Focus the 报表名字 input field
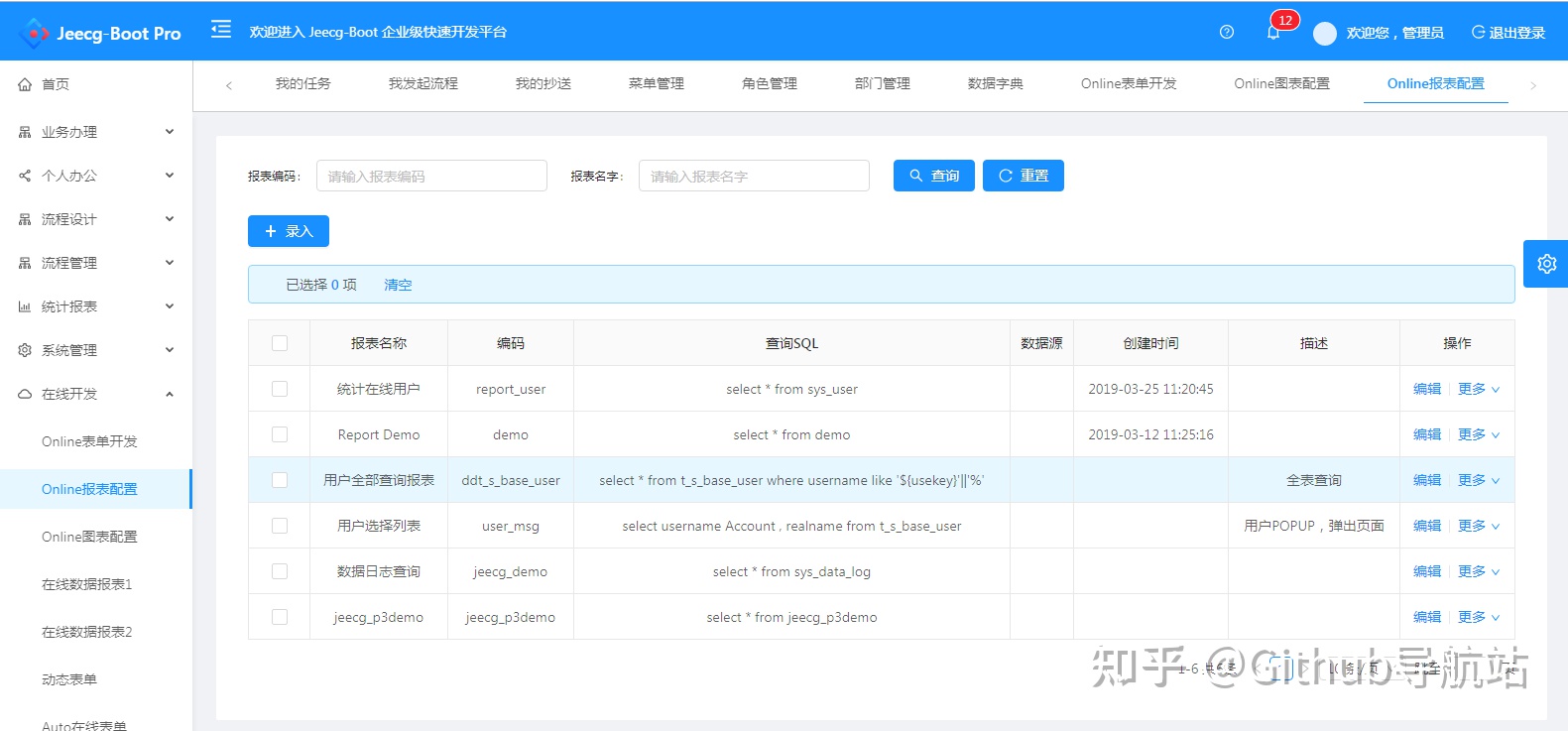Image resolution: width=1568 pixels, height=731 pixels. [754, 176]
